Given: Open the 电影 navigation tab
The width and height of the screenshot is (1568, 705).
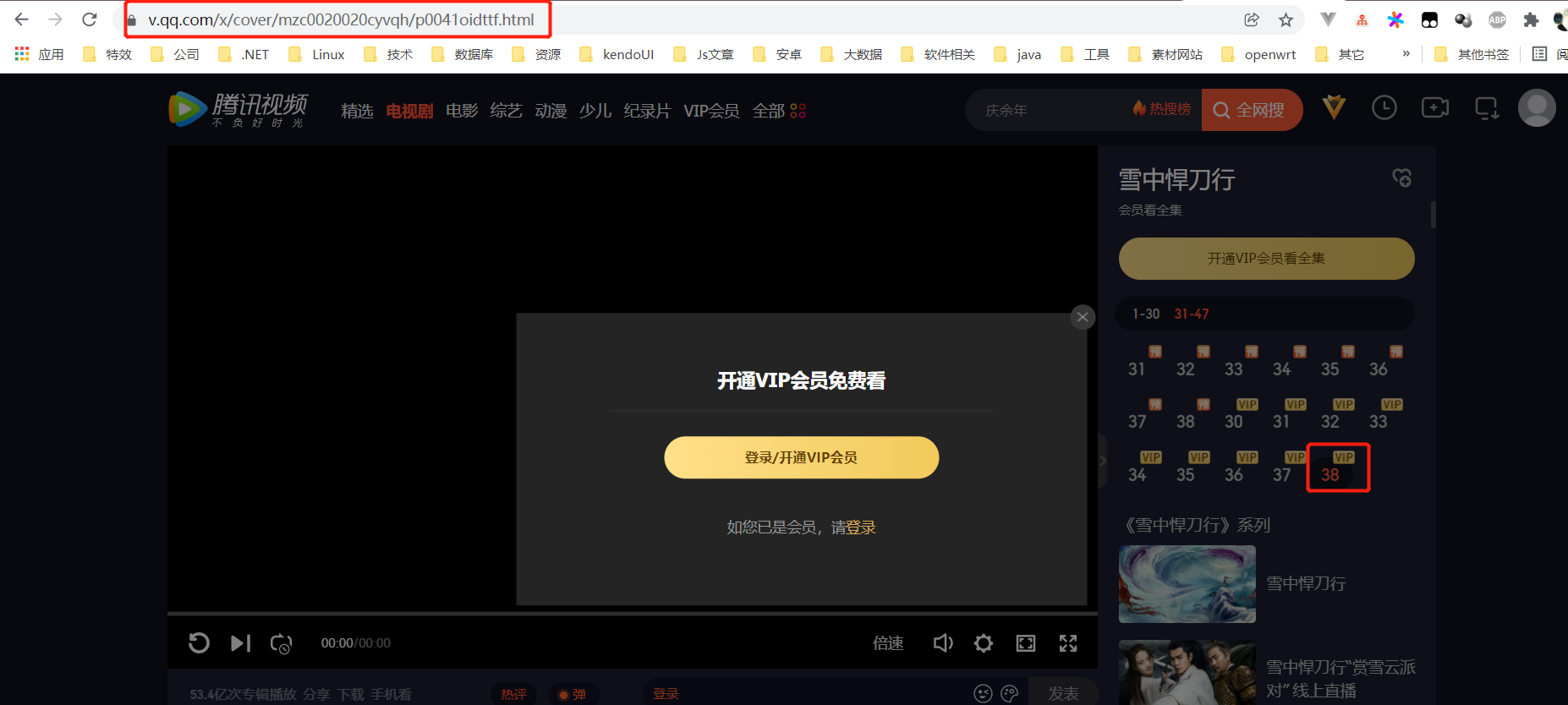Looking at the screenshot, I should click(x=462, y=111).
